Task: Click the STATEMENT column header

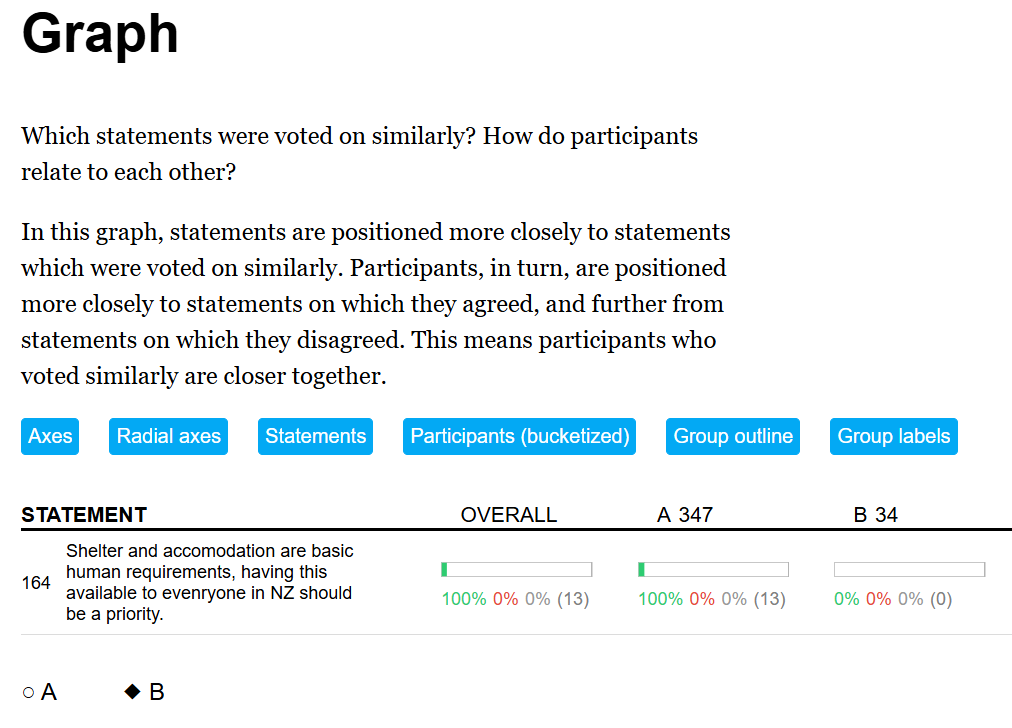Action: tap(84, 515)
